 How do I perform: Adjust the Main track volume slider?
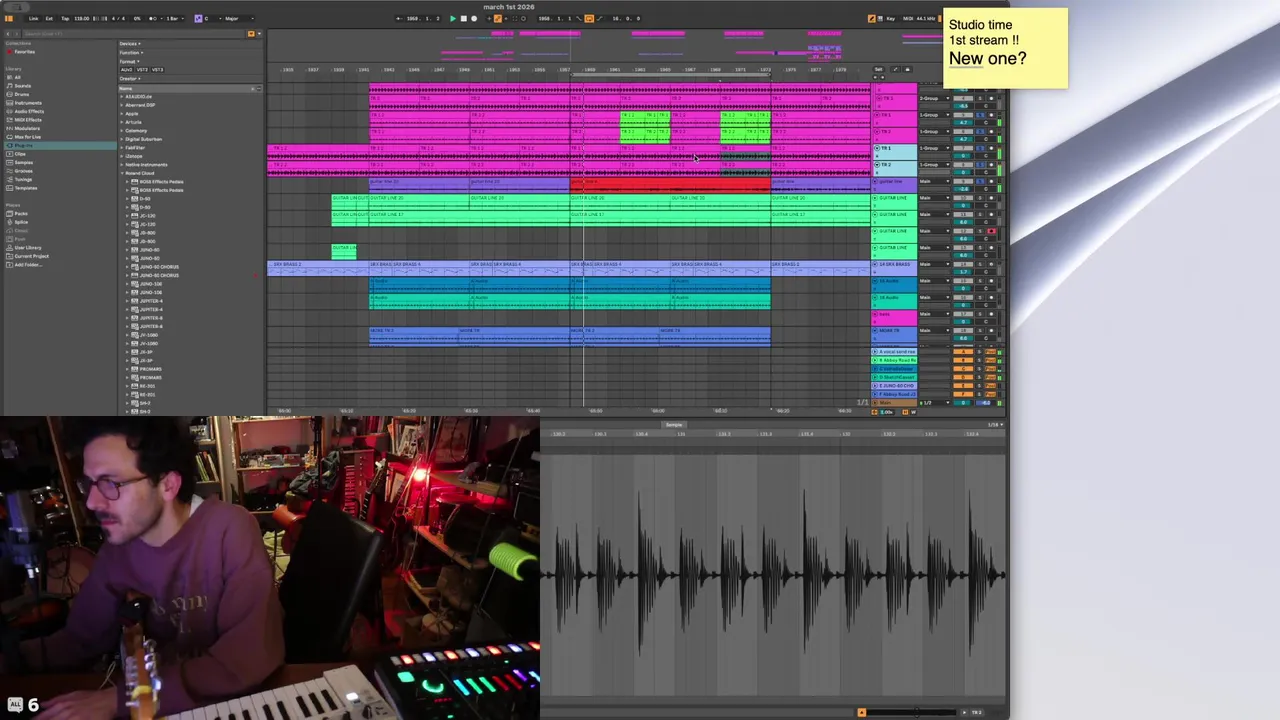(963, 403)
